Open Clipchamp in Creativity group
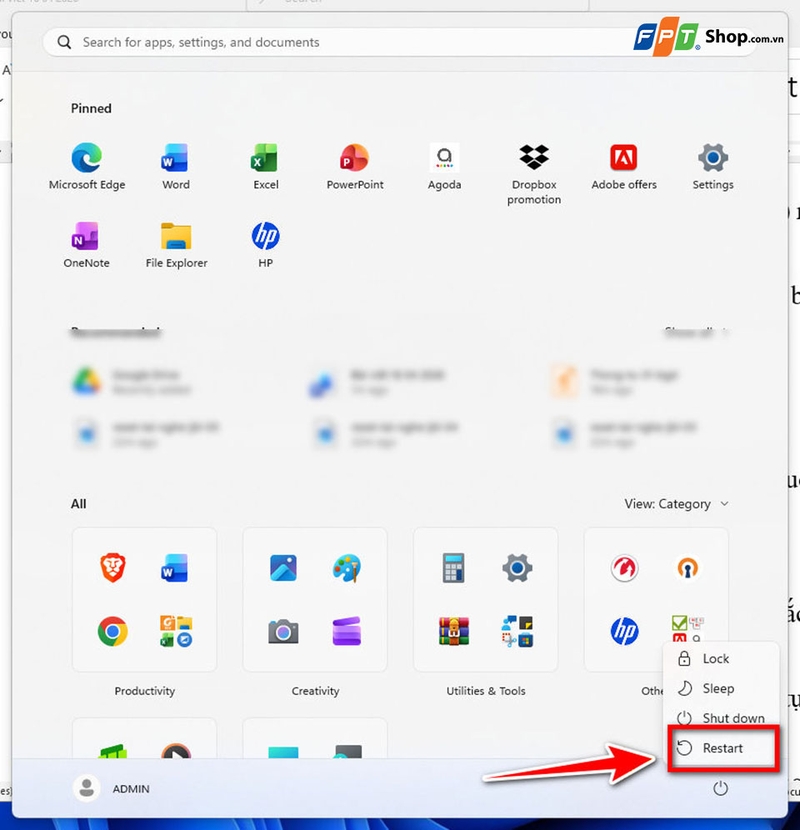Viewport: 800px width, 830px height. click(347, 631)
